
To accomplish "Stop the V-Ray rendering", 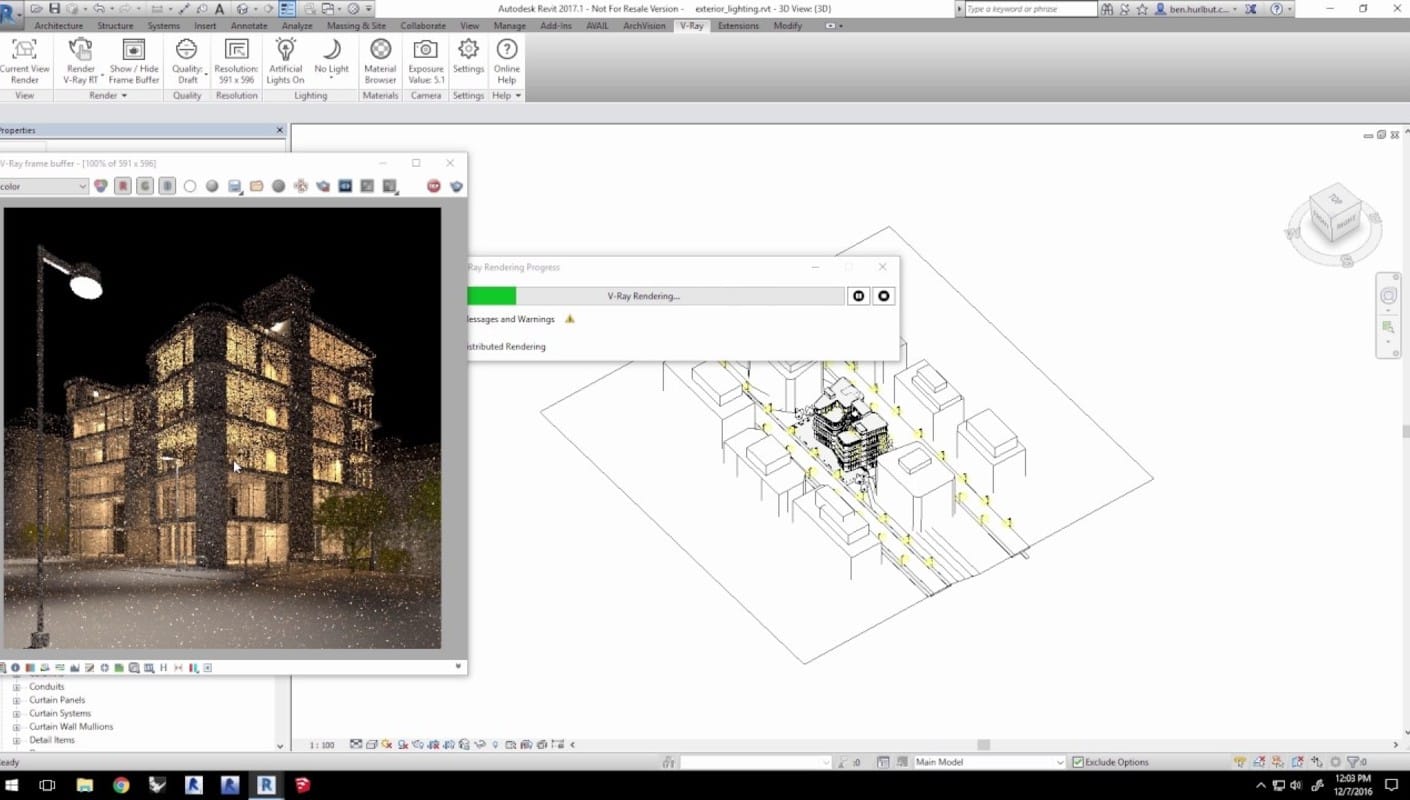I will pos(883,296).
